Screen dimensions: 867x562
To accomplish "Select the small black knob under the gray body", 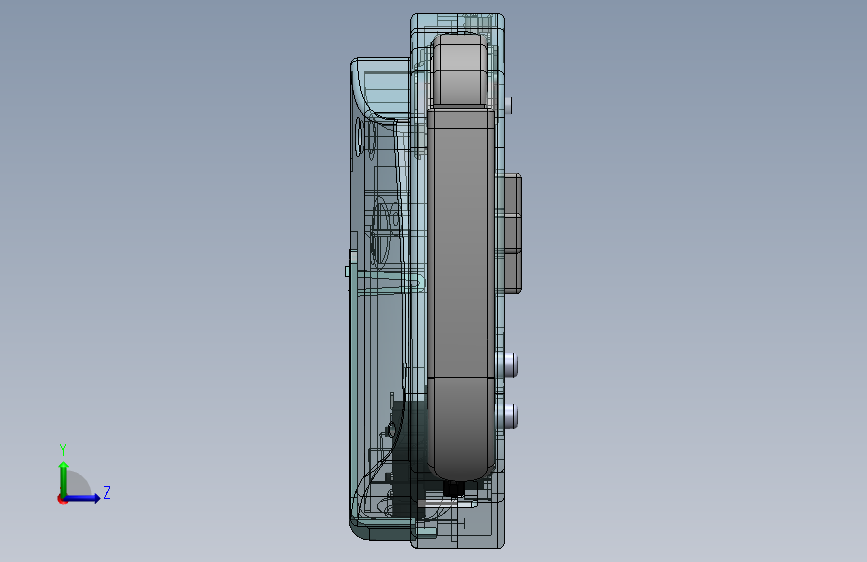I will (454, 488).
